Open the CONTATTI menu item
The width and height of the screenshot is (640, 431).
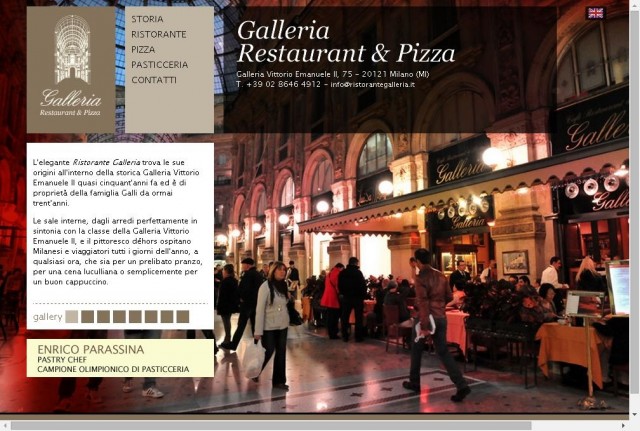click(154, 80)
